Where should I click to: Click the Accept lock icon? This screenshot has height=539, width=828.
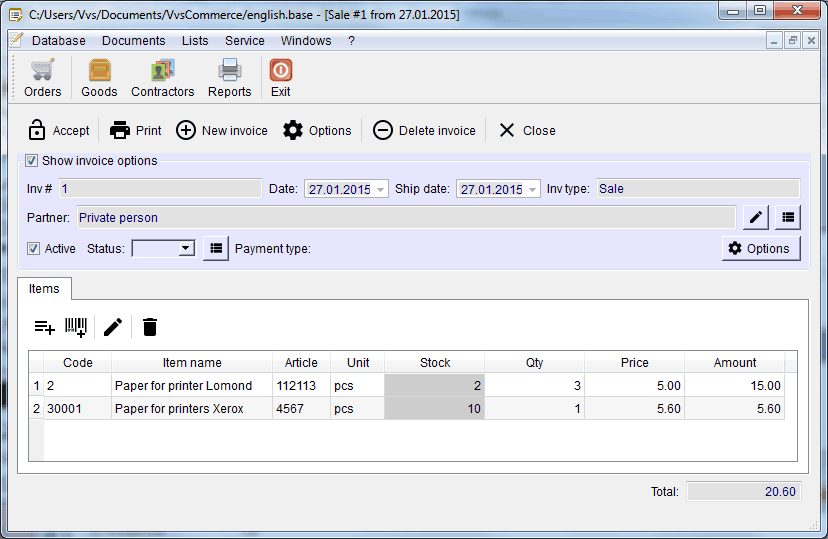pyautogui.click(x=36, y=130)
